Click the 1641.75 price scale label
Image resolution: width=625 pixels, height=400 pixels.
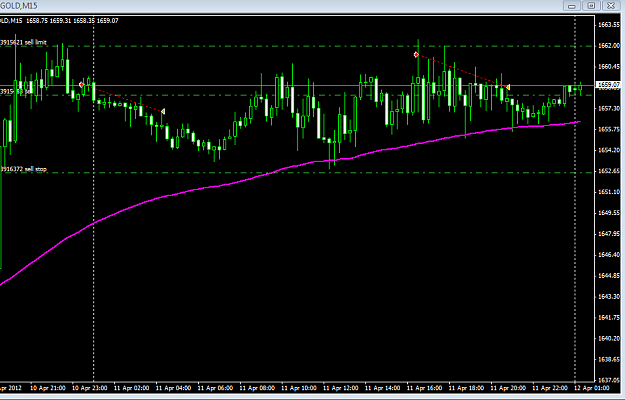pyautogui.click(x=609, y=317)
